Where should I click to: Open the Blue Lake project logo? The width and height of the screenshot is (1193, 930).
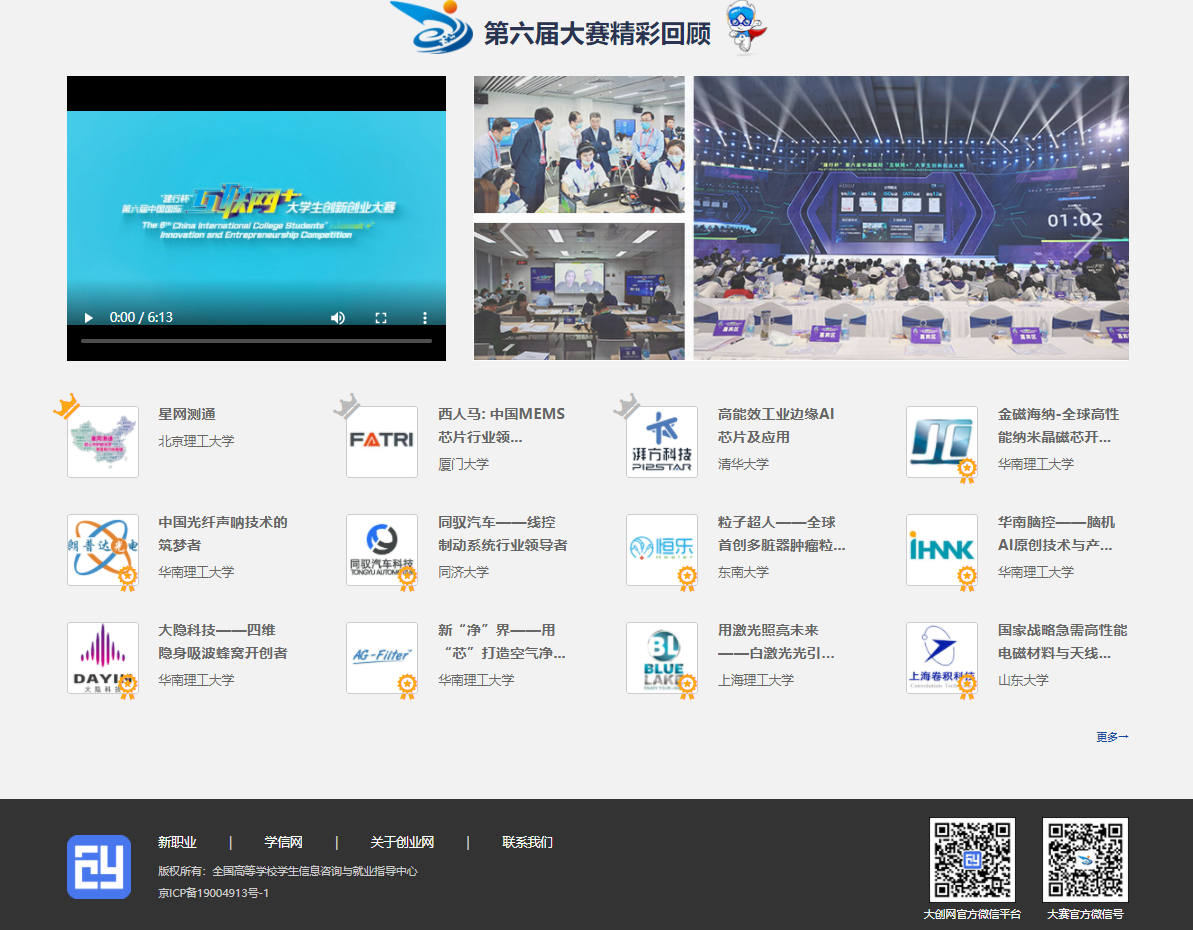(x=661, y=657)
